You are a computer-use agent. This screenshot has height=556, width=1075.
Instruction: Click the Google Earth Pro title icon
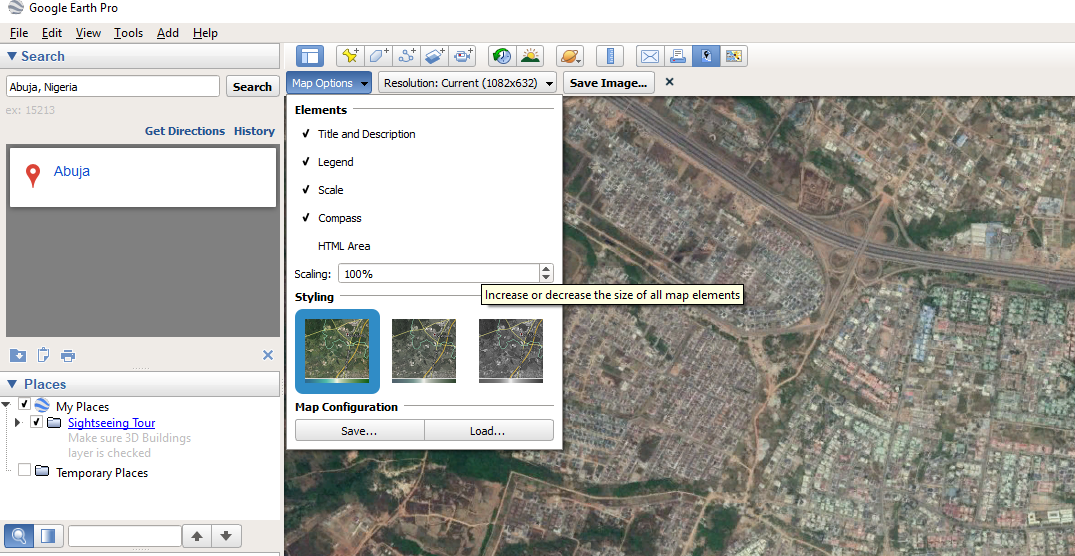pyautogui.click(x=15, y=8)
